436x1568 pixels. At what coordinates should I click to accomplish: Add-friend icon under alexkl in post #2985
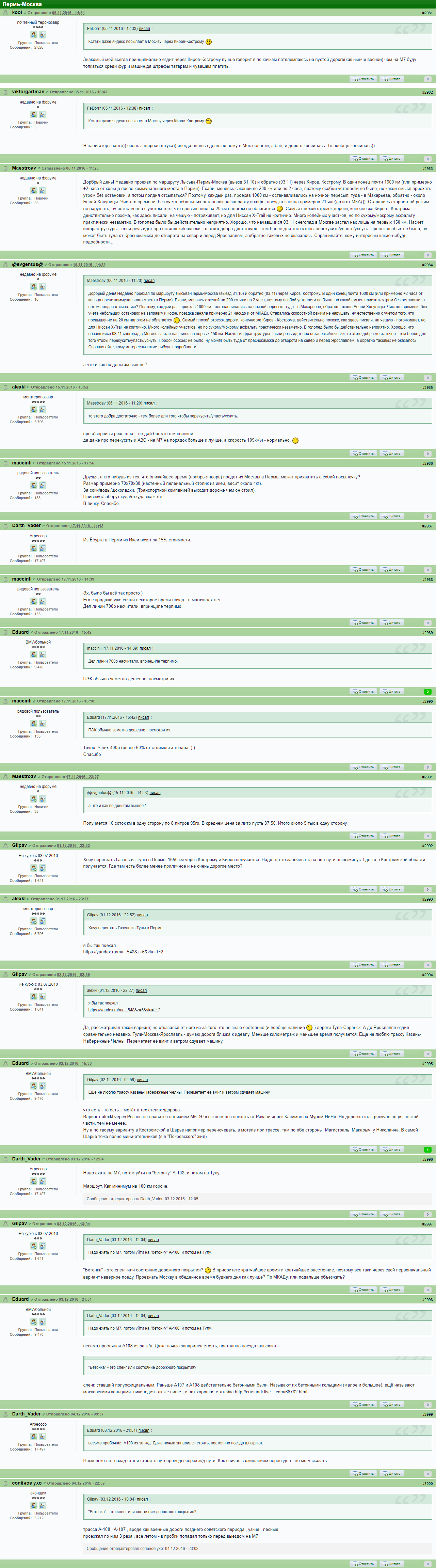click(x=34, y=409)
